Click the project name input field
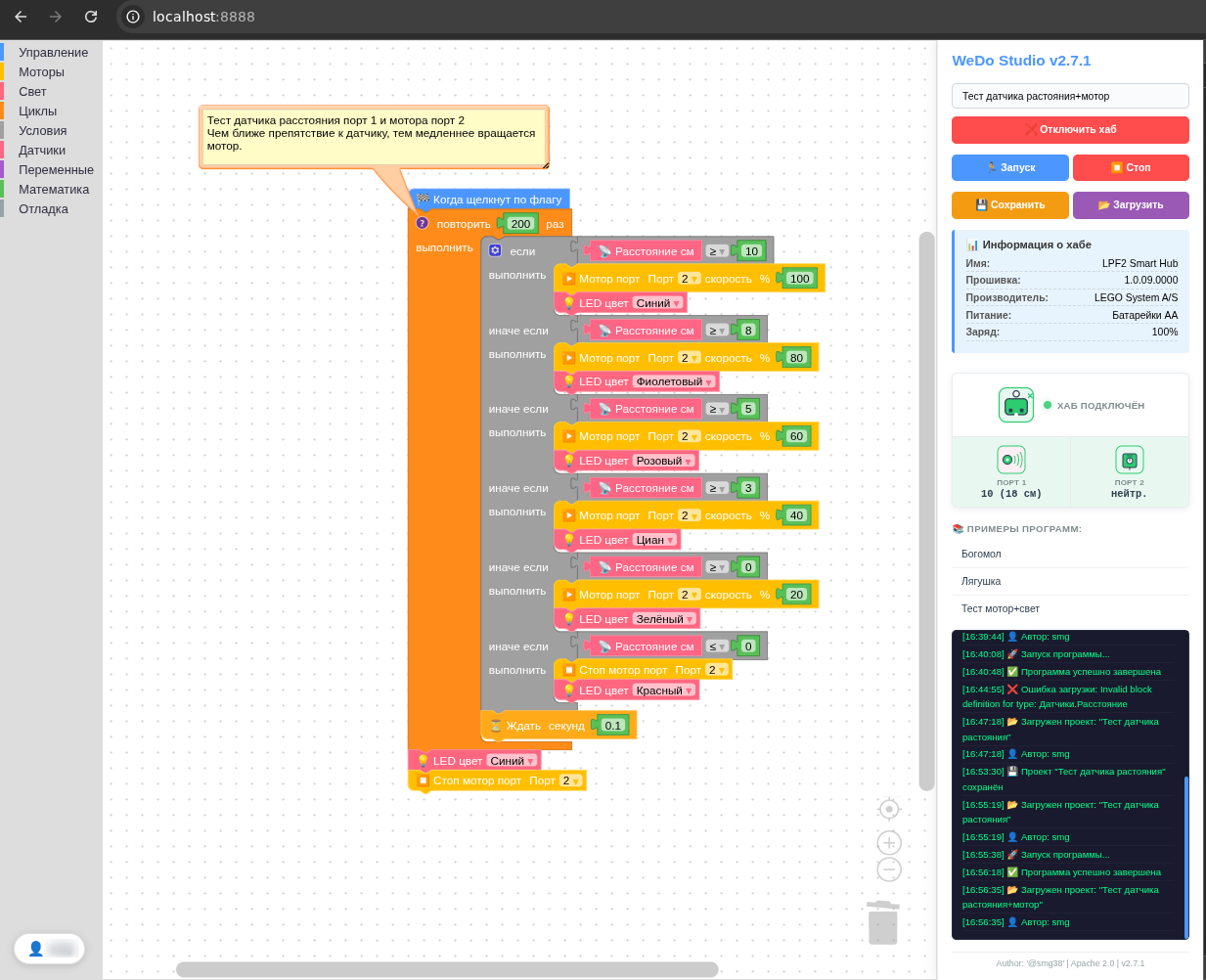 (1070, 96)
